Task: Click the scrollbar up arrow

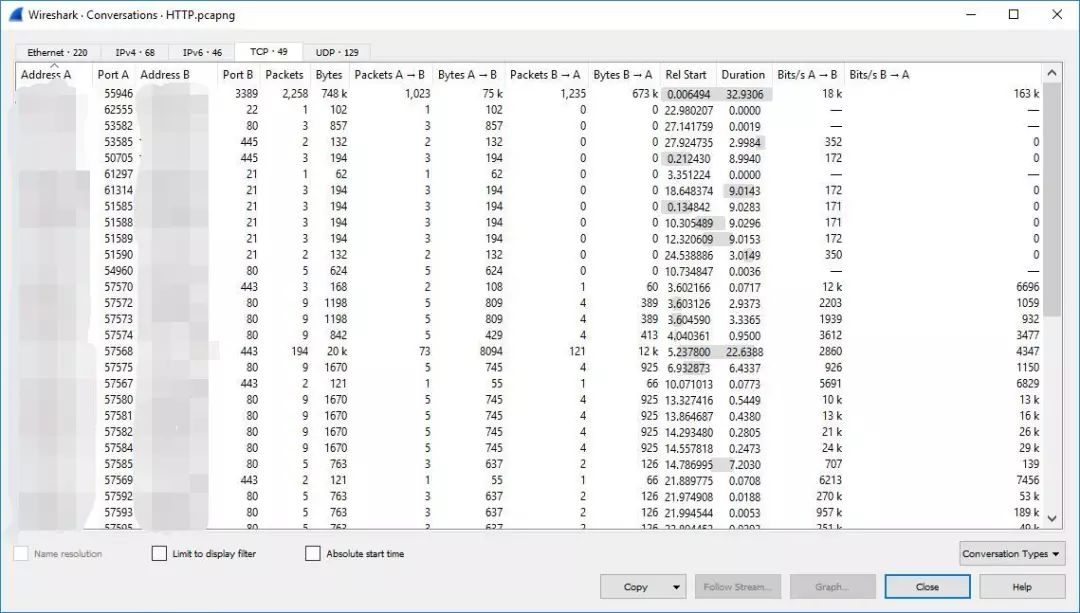Action: 1052,73
